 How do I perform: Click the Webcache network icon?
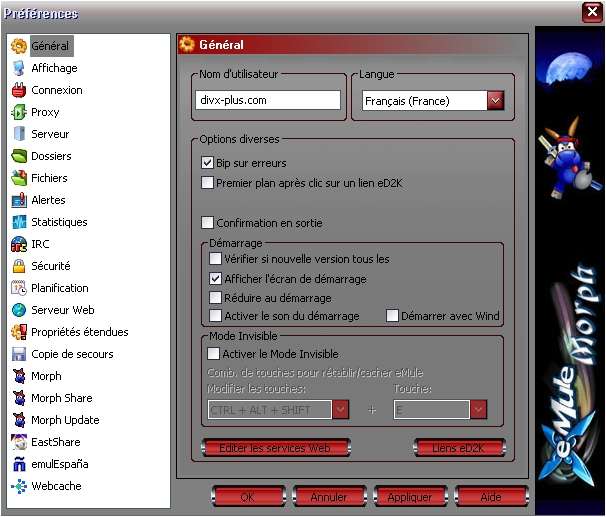19,486
